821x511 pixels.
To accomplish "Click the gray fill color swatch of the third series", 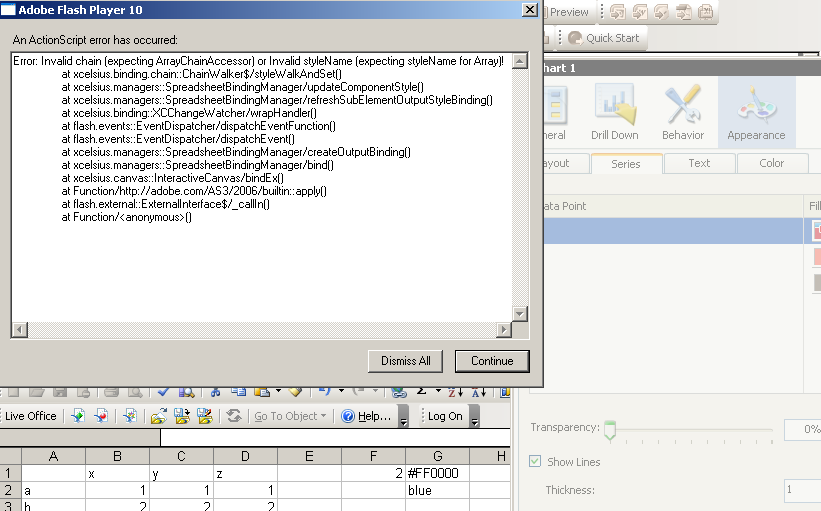I will (x=817, y=283).
